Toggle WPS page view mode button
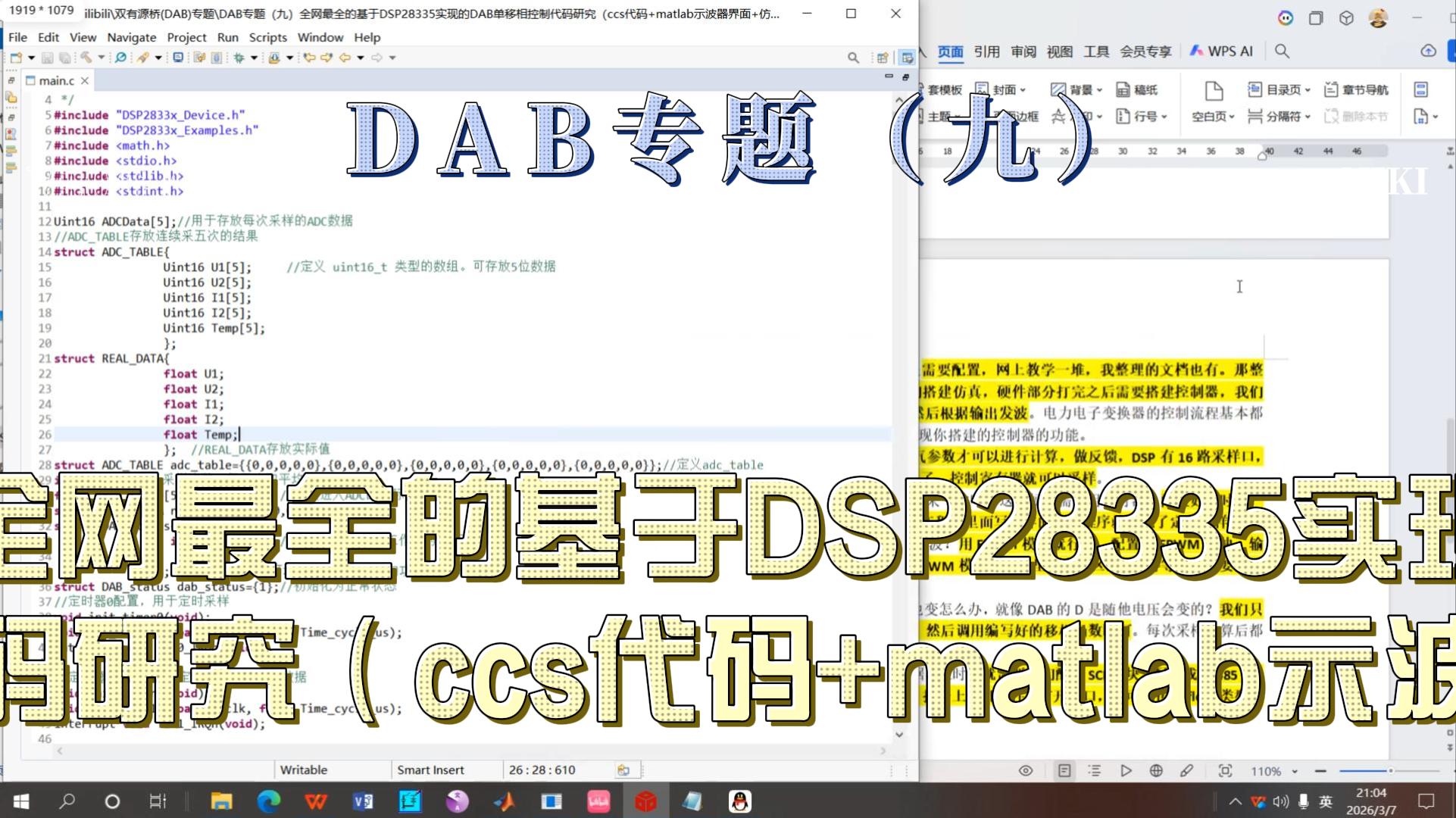This screenshot has width=1456, height=818. [x=1064, y=770]
